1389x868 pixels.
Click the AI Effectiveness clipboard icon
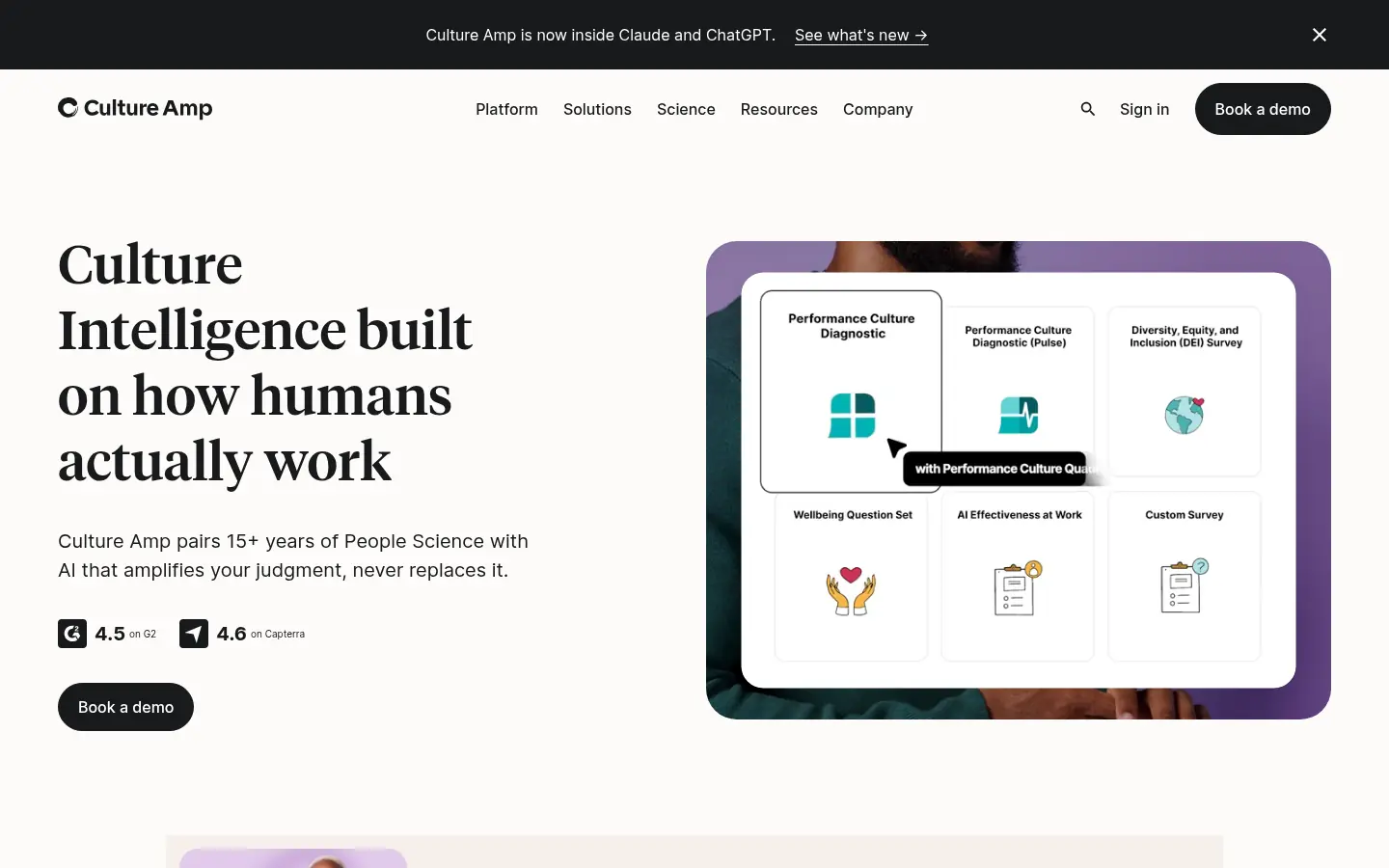click(1019, 587)
